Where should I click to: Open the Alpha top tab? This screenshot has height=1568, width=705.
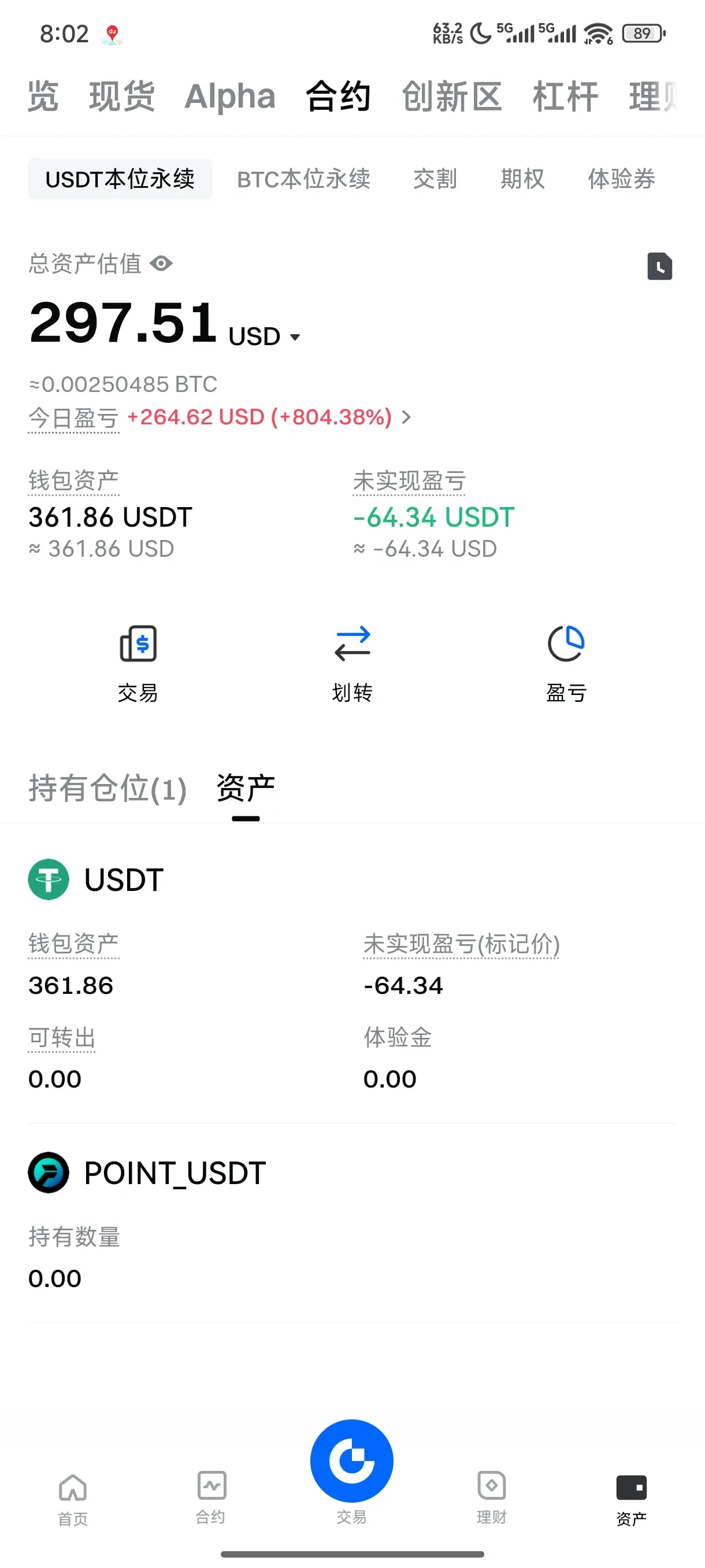[x=230, y=96]
